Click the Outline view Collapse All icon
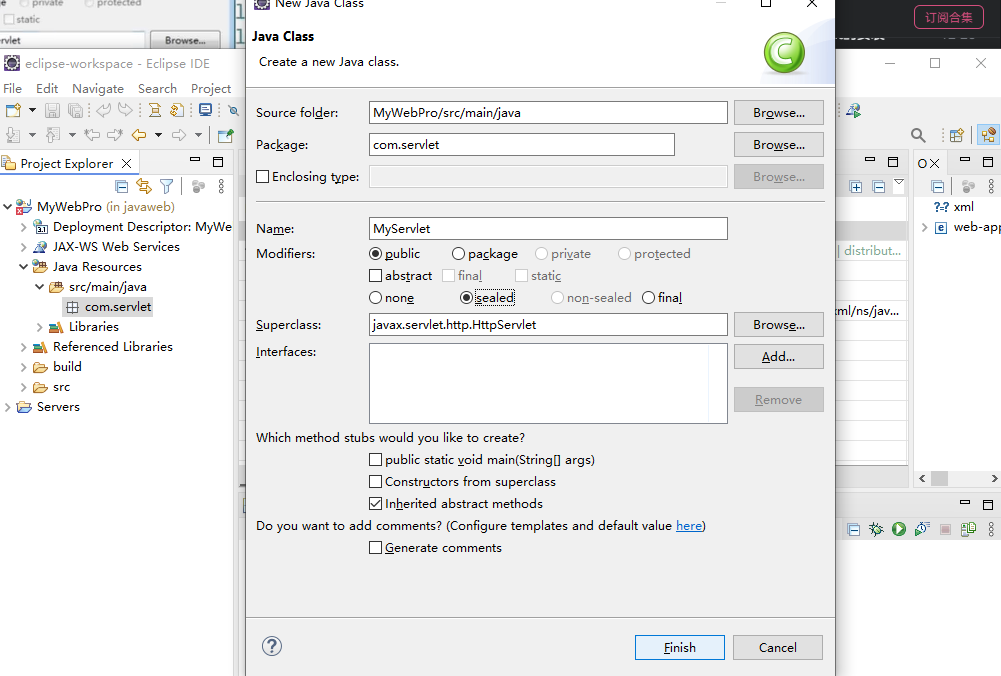The image size is (1001, 676). (x=938, y=187)
